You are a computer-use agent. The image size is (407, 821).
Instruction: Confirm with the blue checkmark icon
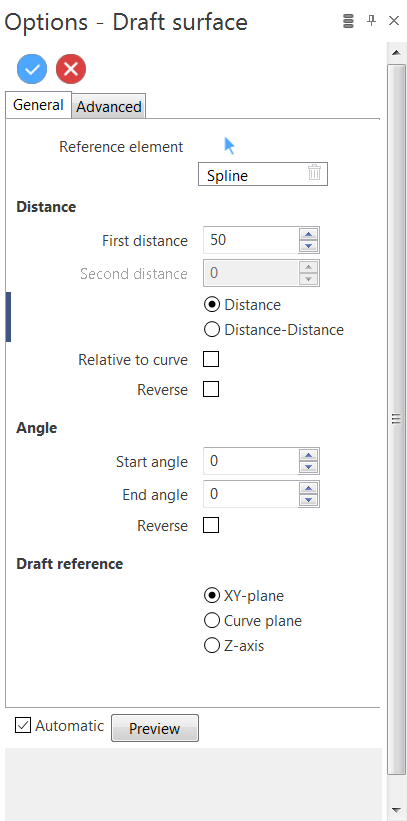(32, 69)
